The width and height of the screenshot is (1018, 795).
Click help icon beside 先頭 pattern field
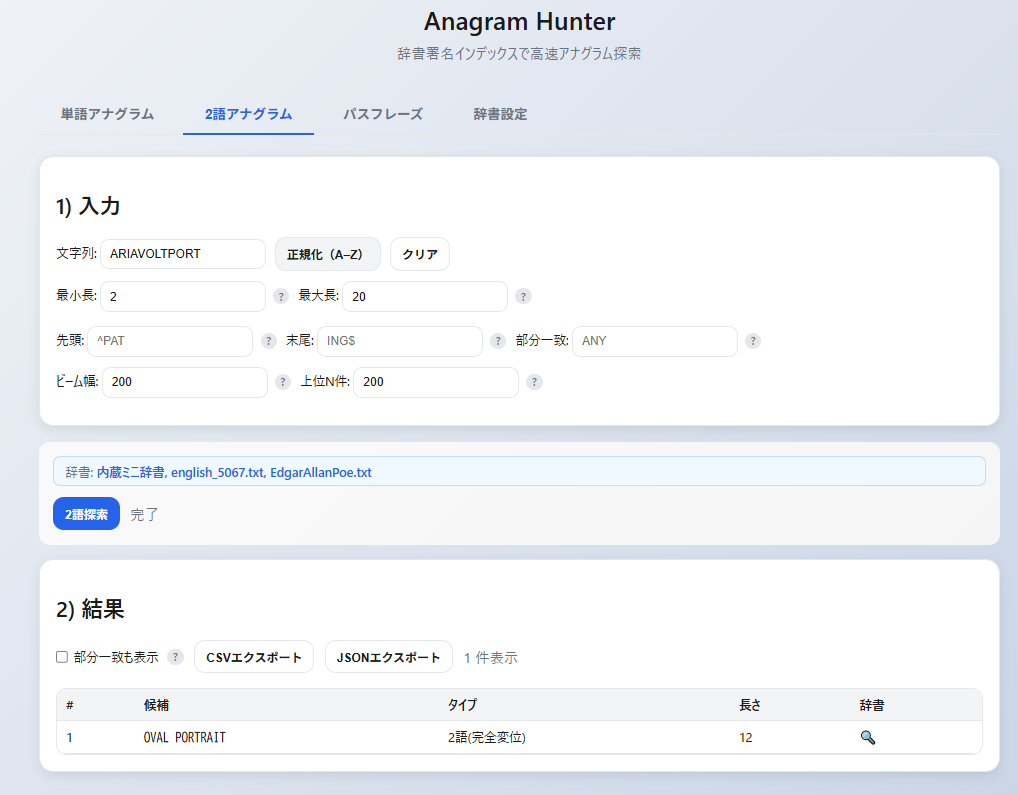tap(269, 341)
